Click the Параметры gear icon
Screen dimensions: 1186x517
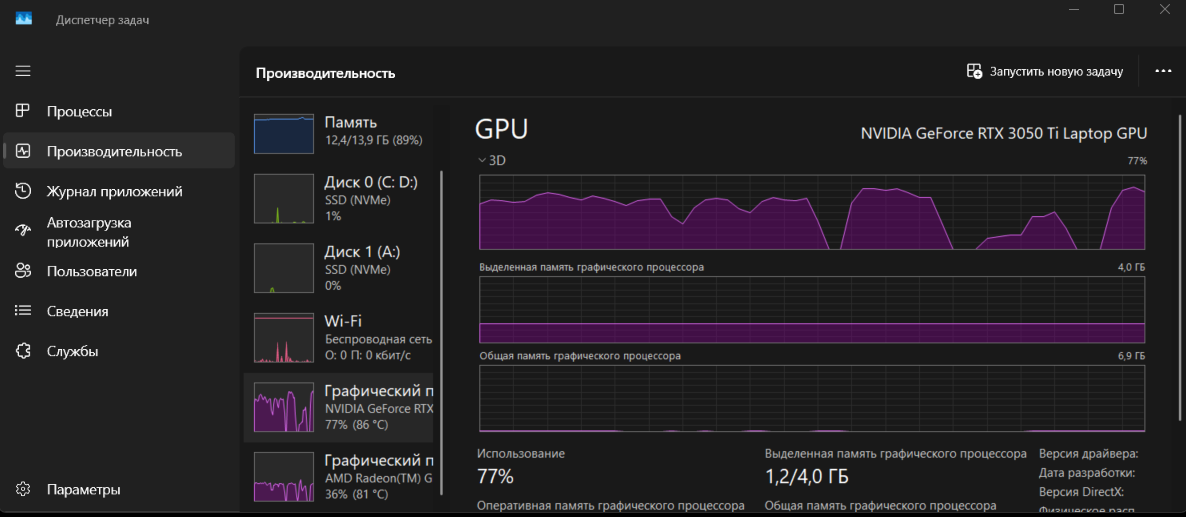(x=23, y=489)
